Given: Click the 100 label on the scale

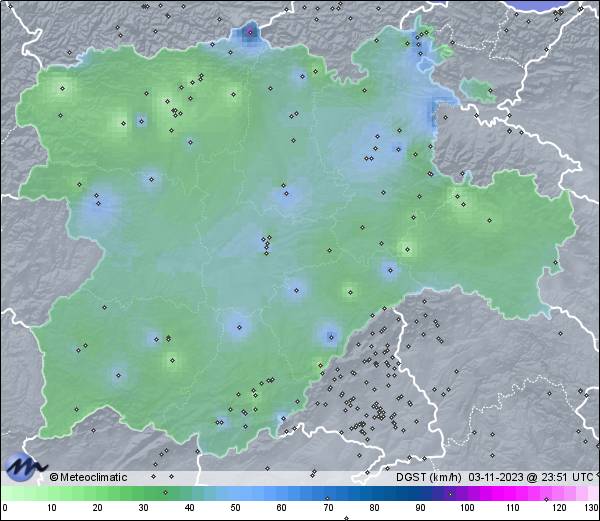Looking at the screenshot, I should pyautogui.click(x=467, y=508).
